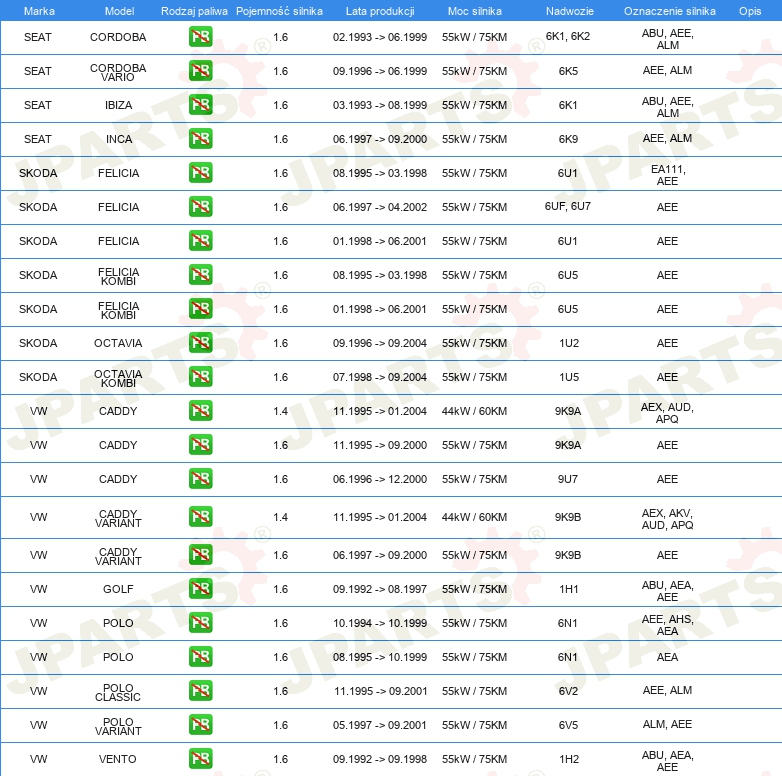Click engine code 'AEX, AKV, AUD, APQ'
Image resolution: width=782 pixels, height=776 pixels.
[667, 519]
